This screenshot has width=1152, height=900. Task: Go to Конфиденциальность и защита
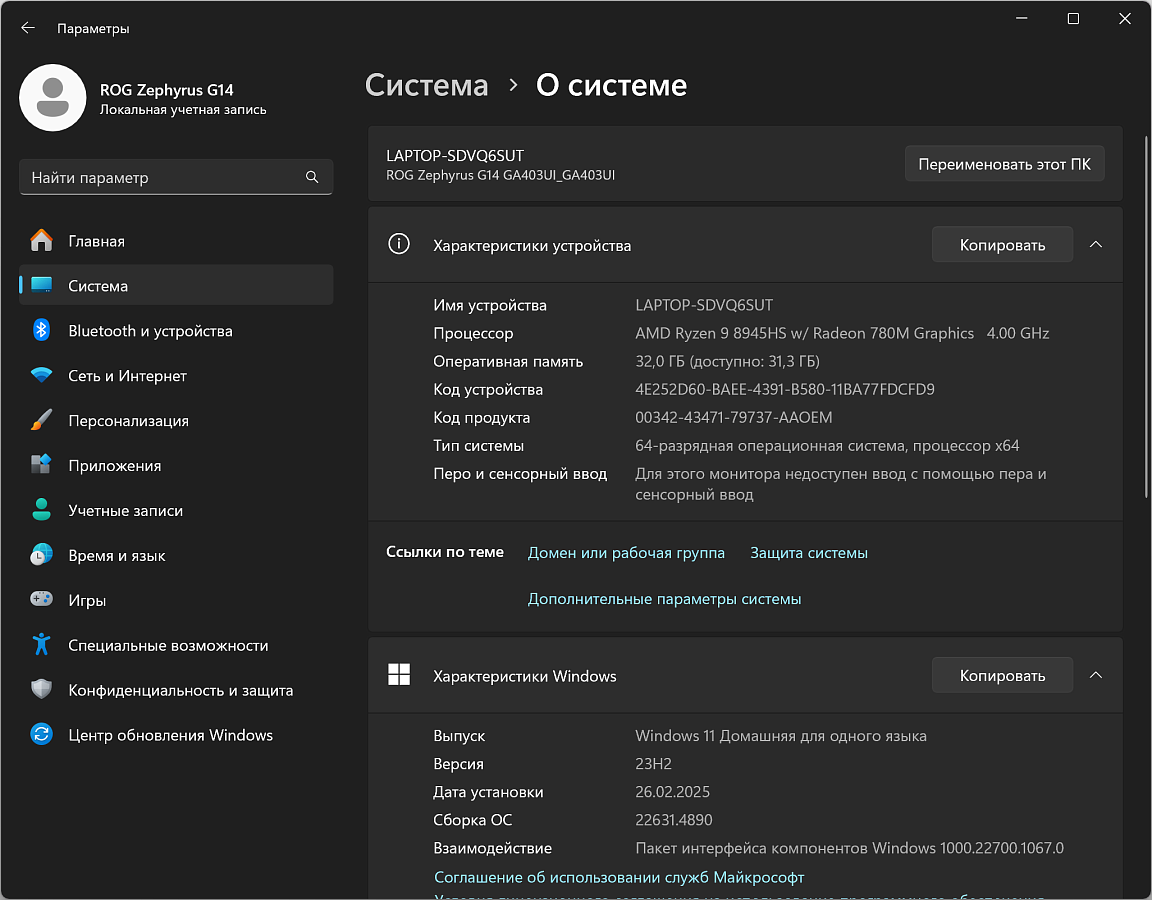[176, 689]
